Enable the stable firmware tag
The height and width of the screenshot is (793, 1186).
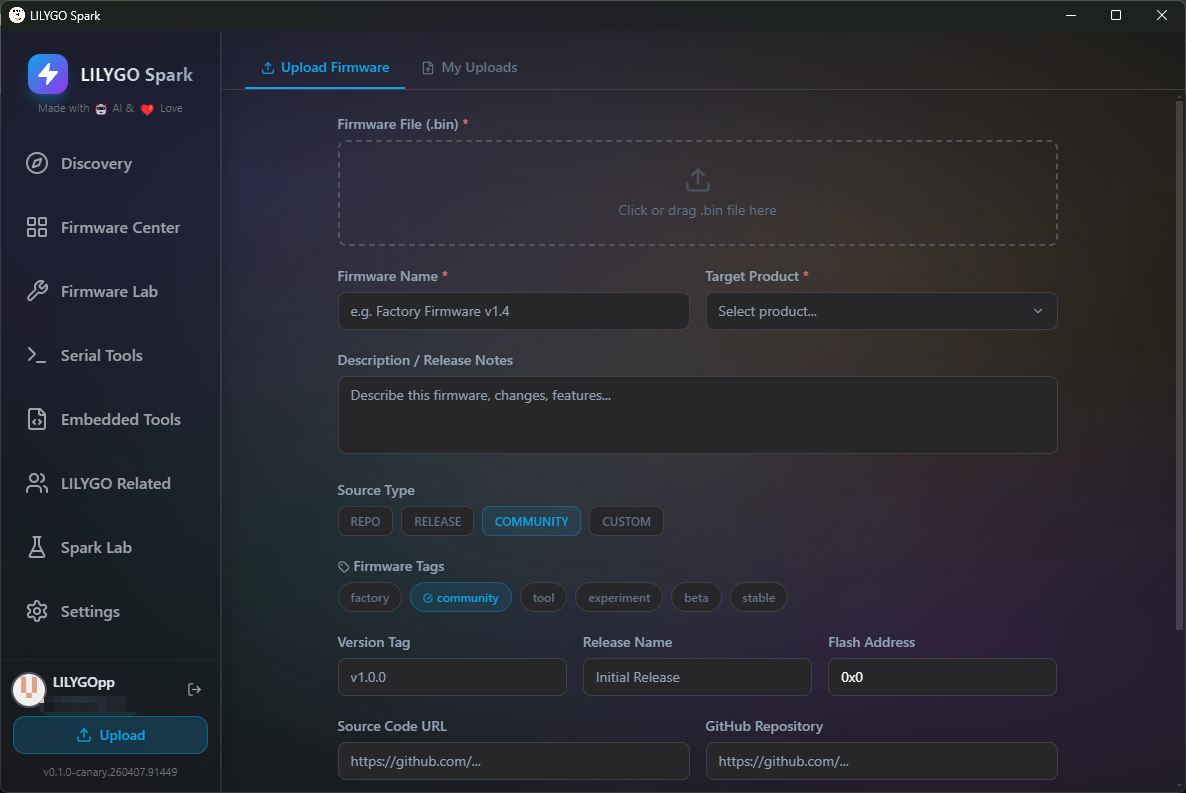pos(758,598)
